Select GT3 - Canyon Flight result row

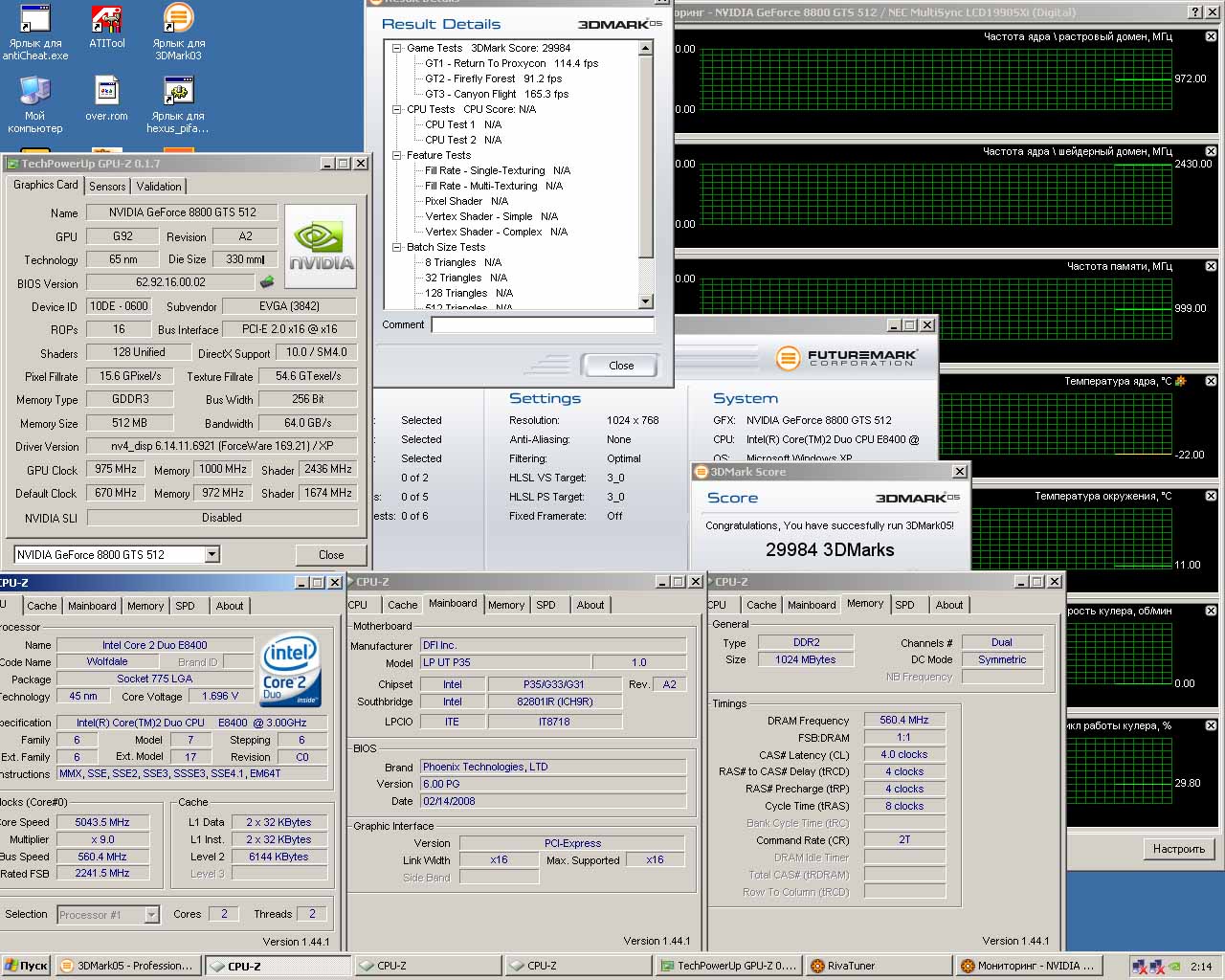tap(497, 94)
